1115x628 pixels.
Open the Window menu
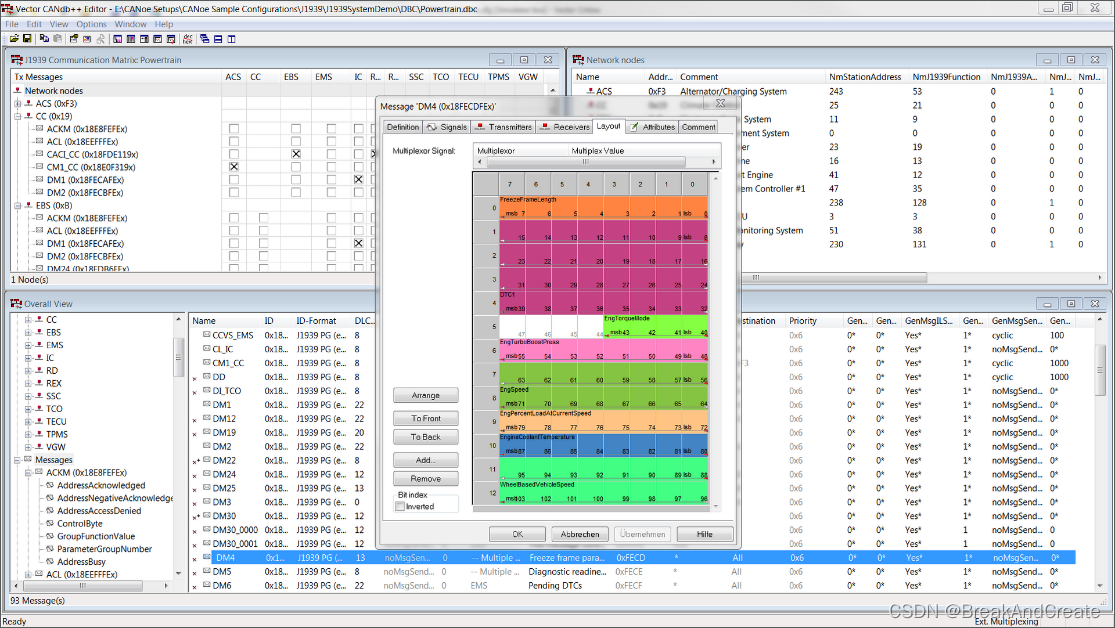130,24
